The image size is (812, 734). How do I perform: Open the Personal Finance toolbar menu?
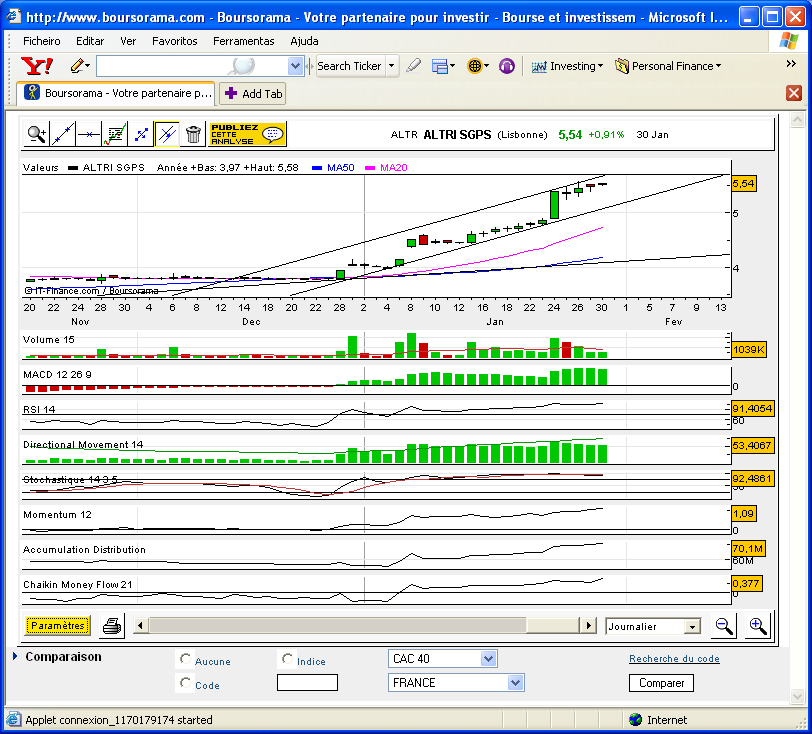pos(668,66)
